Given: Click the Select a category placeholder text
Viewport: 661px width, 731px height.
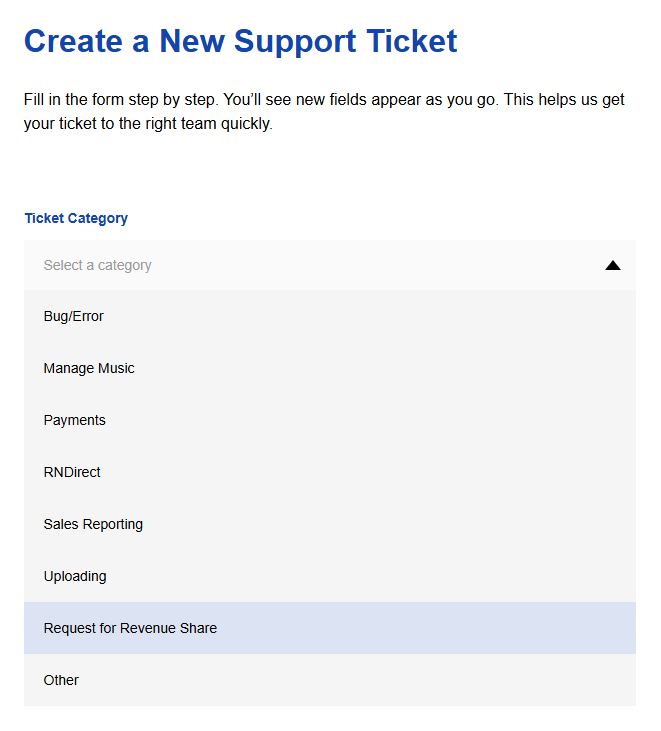Looking at the screenshot, I should pyautogui.click(x=98, y=265).
